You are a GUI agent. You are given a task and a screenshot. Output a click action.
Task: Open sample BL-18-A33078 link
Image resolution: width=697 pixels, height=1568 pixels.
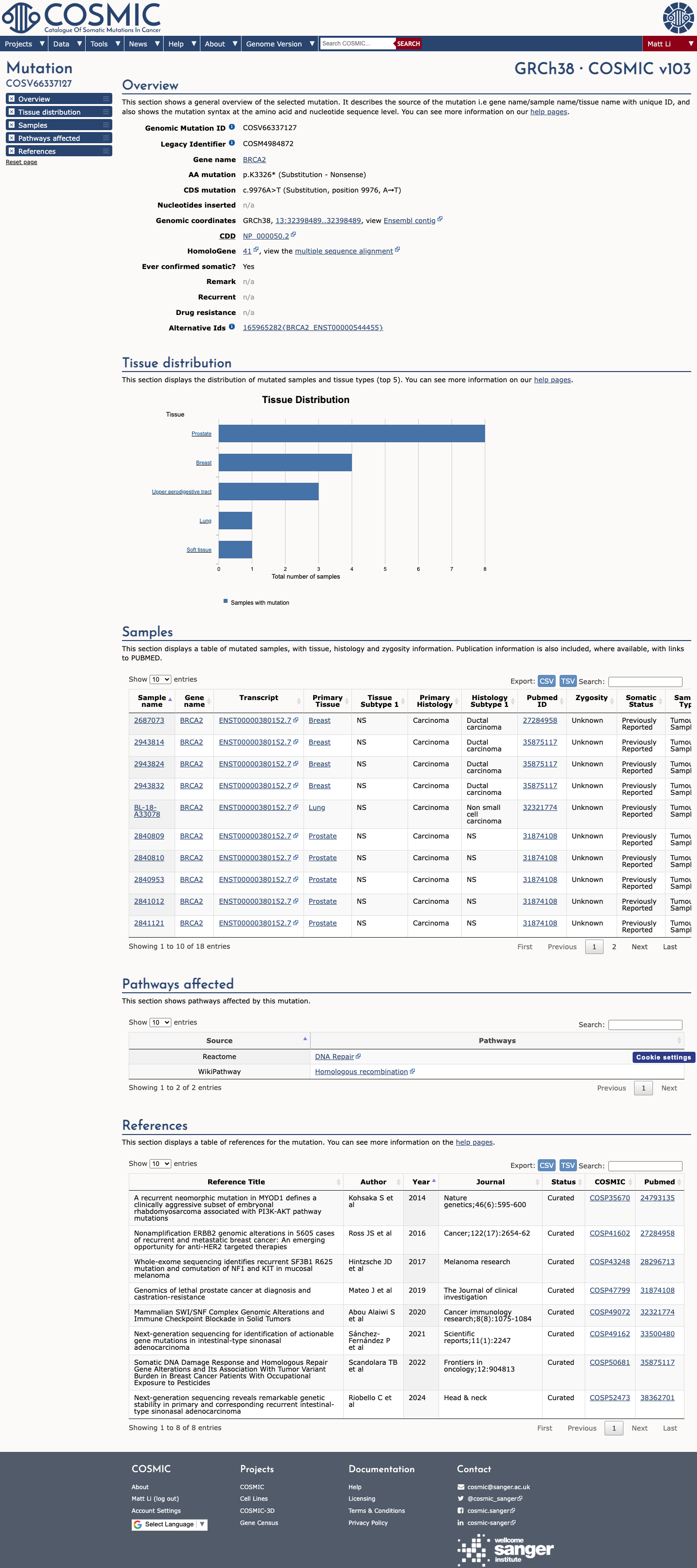pyautogui.click(x=147, y=810)
